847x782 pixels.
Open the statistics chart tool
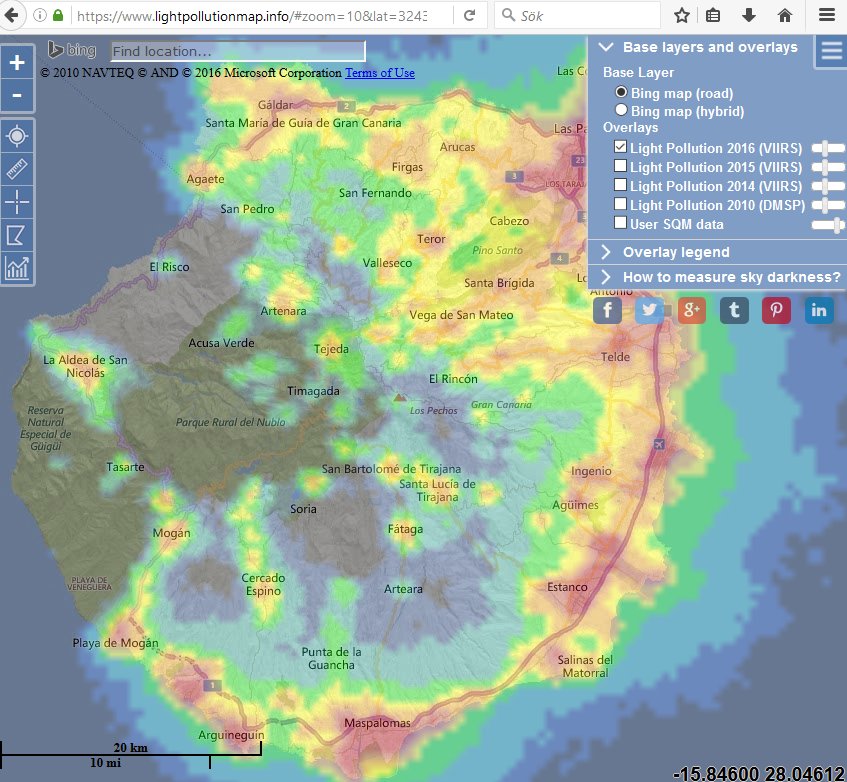(17, 268)
